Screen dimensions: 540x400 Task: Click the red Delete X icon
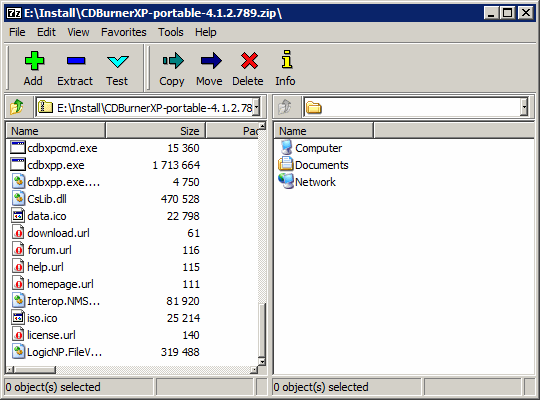(249, 61)
